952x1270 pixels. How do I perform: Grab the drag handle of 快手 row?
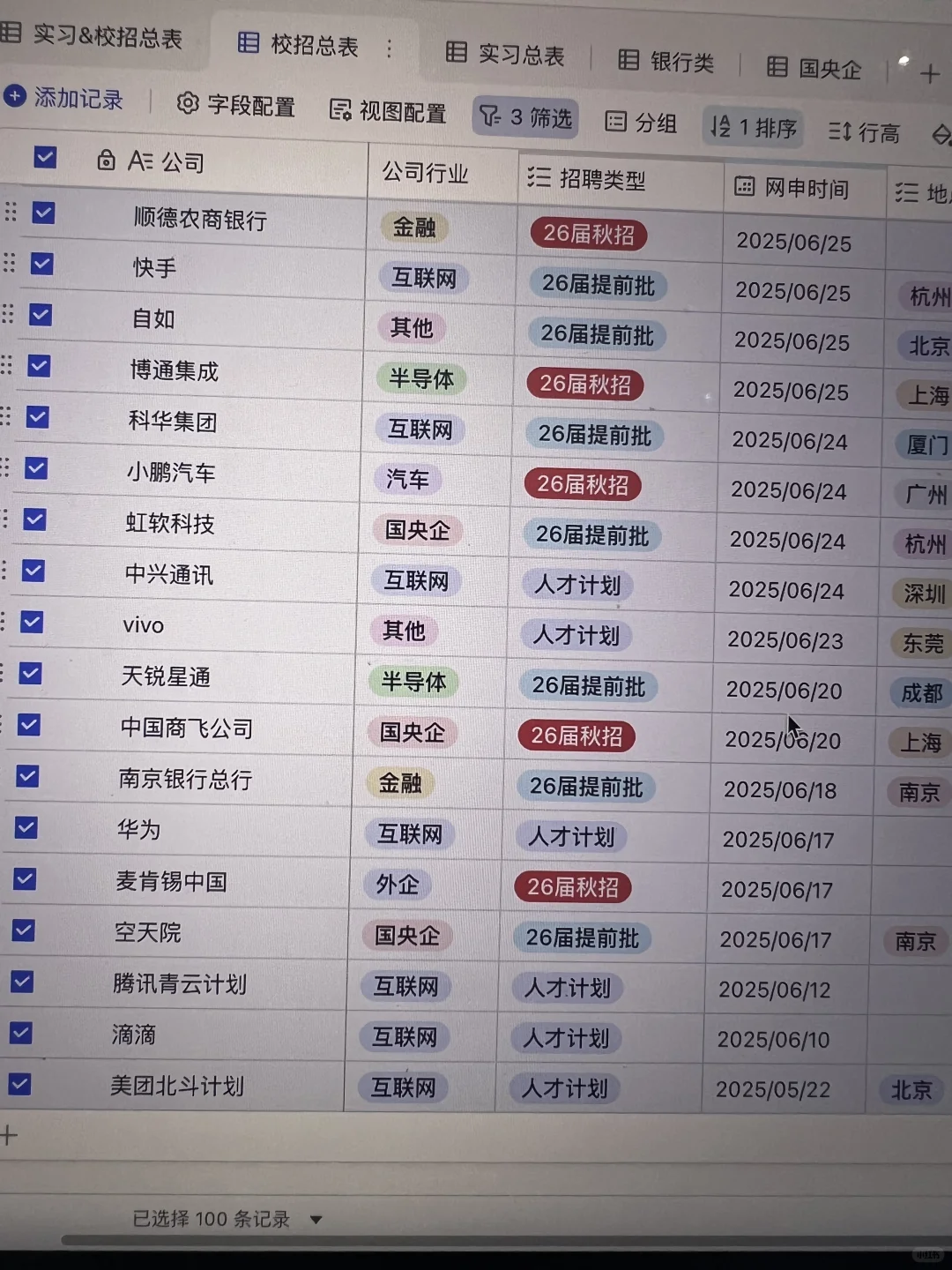(x=9, y=263)
